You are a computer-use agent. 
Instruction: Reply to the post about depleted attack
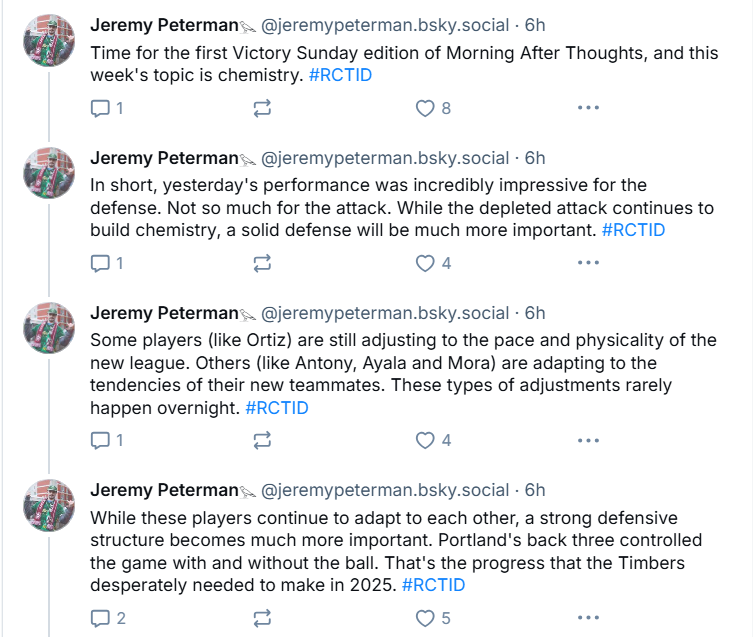(x=100, y=263)
